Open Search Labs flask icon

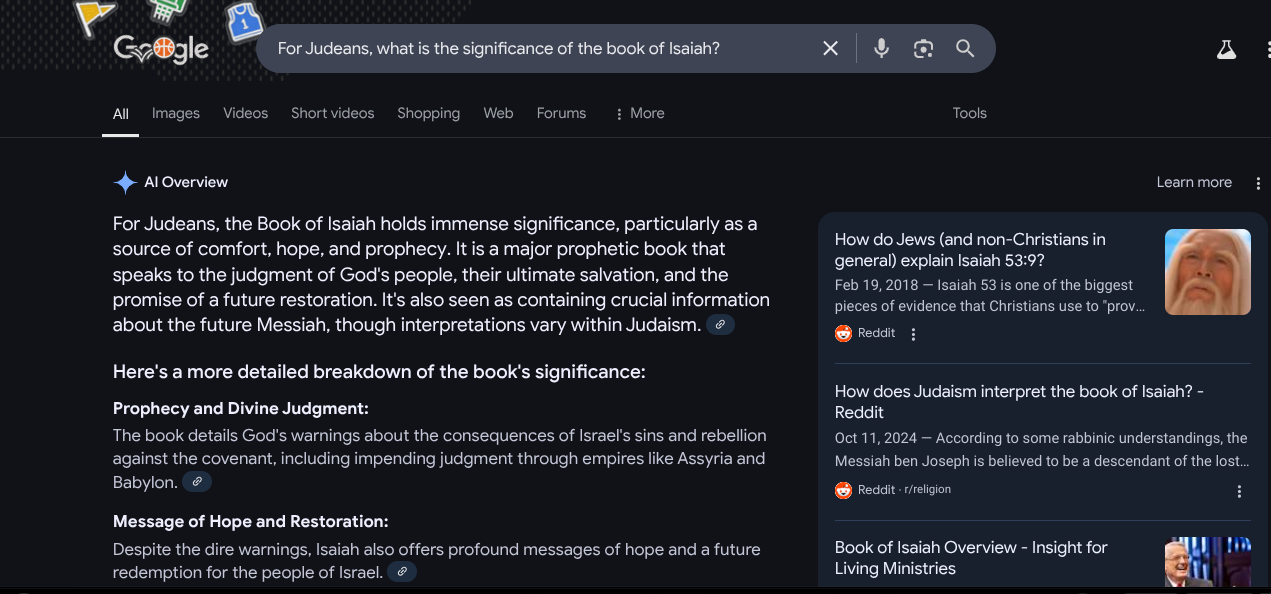pyautogui.click(x=1226, y=49)
